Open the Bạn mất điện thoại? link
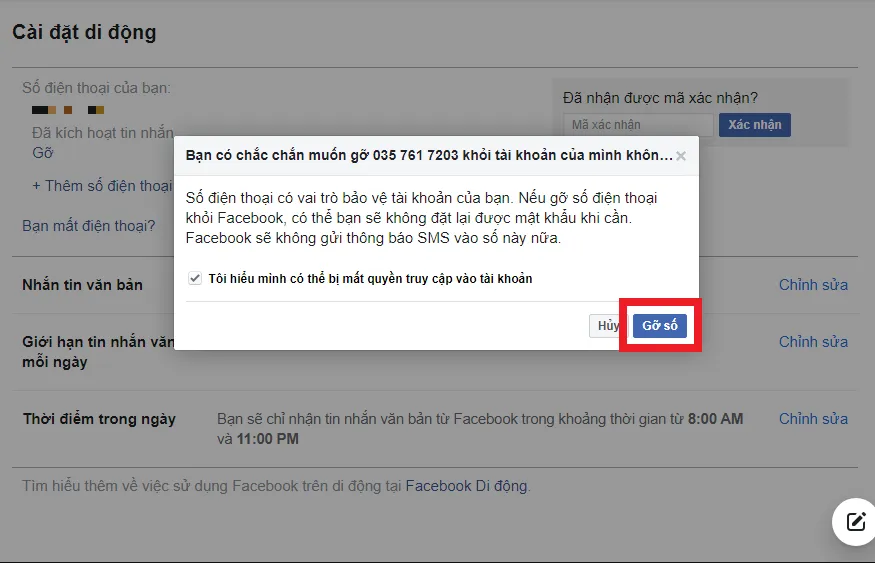The image size is (875, 563). [x=89, y=225]
